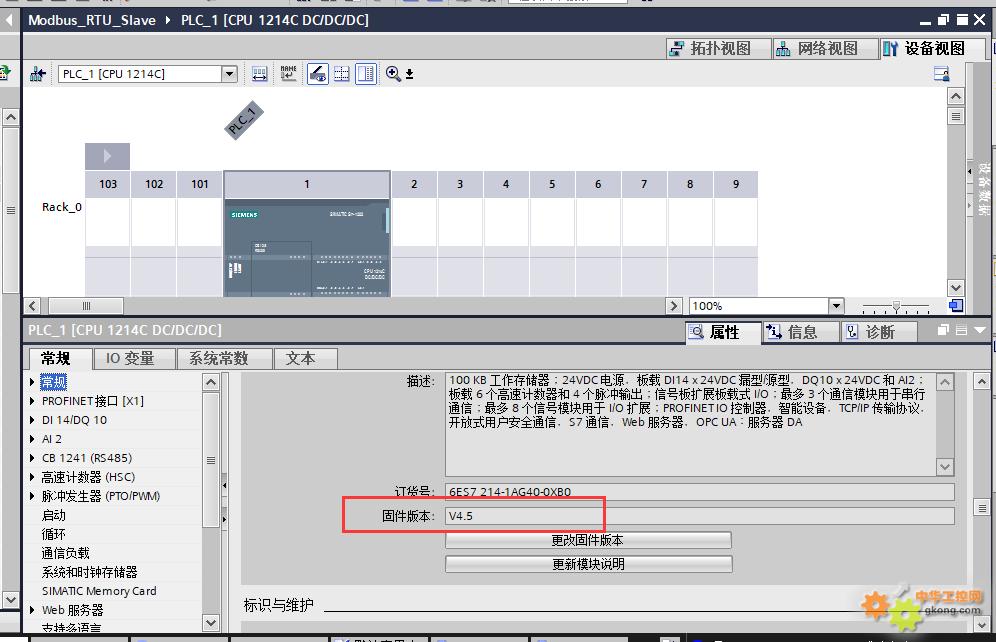Image resolution: width=996 pixels, height=642 pixels.
Task: Click properties tree scroll up arrow
Action: [211, 382]
